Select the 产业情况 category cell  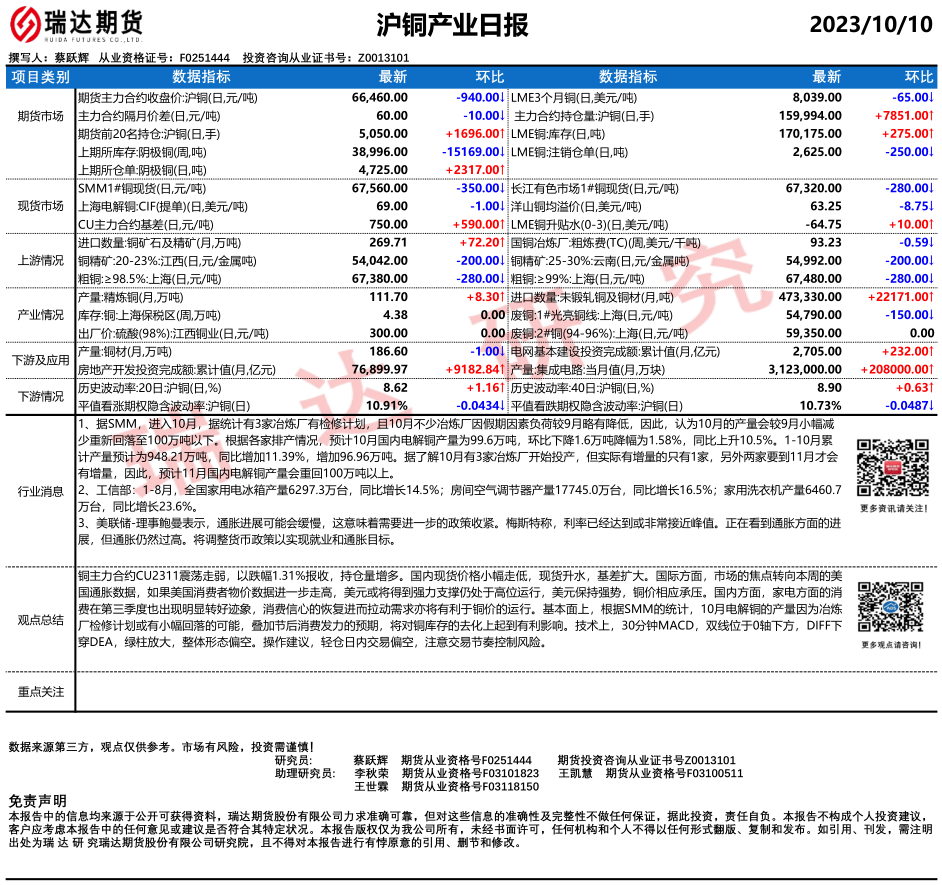[x=41, y=315]
